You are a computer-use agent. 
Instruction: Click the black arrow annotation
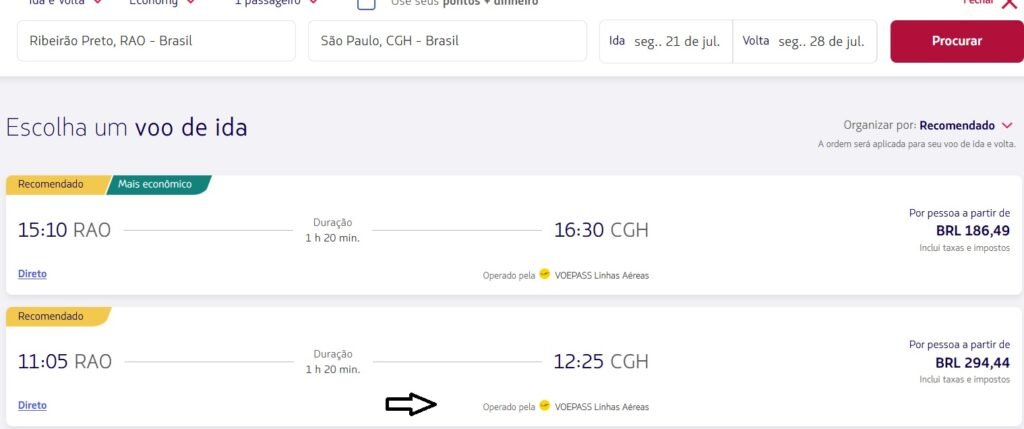coord(411,405)
